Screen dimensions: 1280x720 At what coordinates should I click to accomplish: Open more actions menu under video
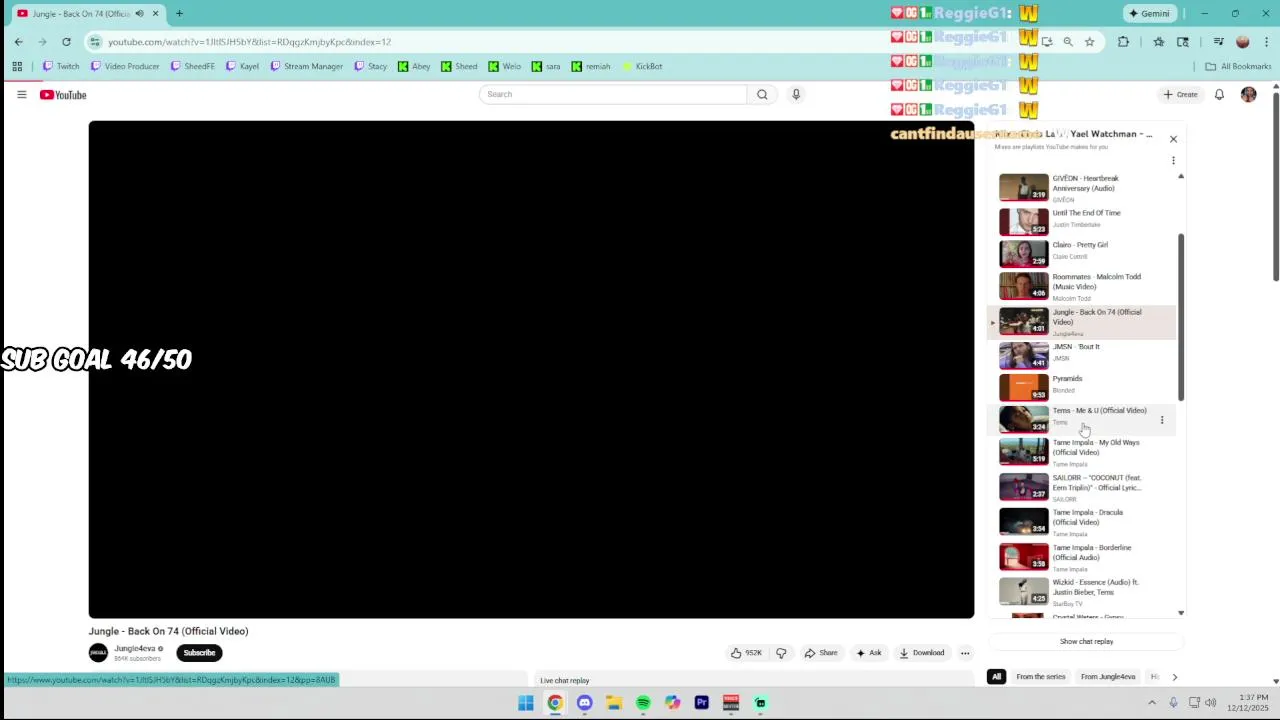point(965,653)
